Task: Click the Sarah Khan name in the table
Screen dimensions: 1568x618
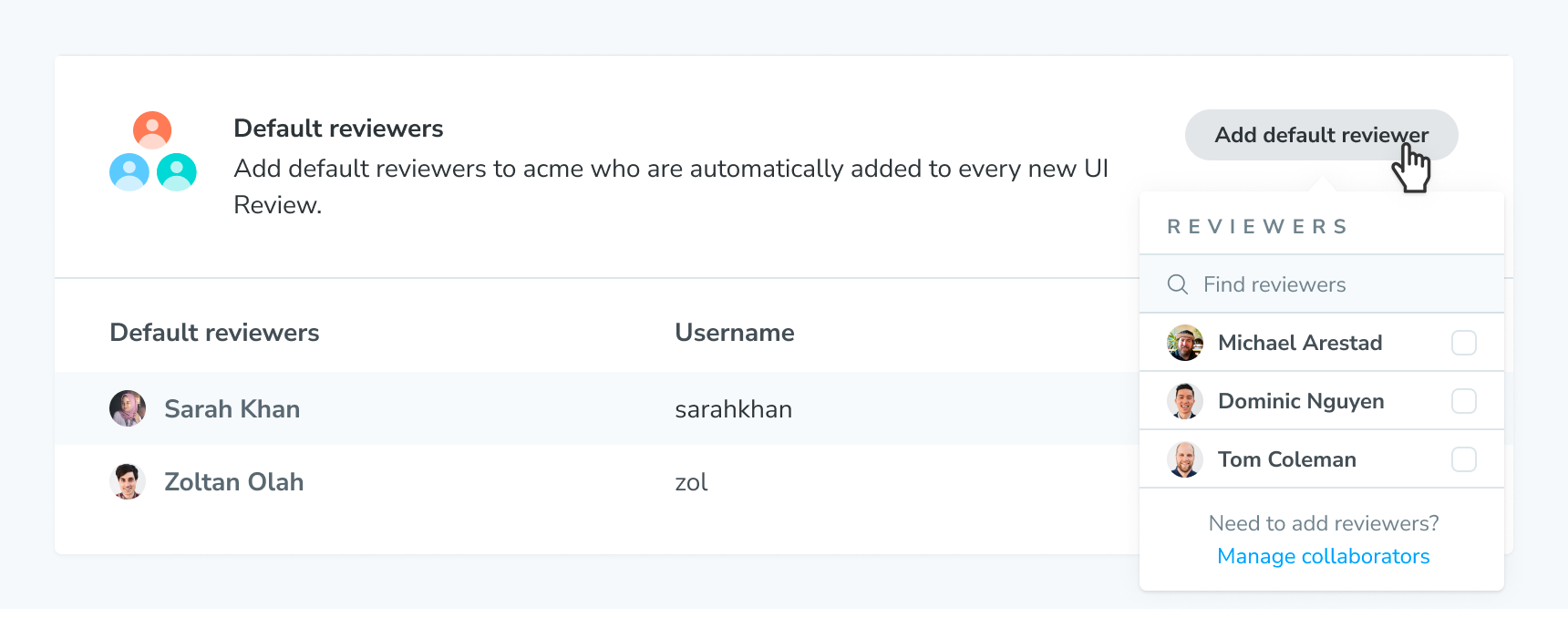Action: point(232,408)
